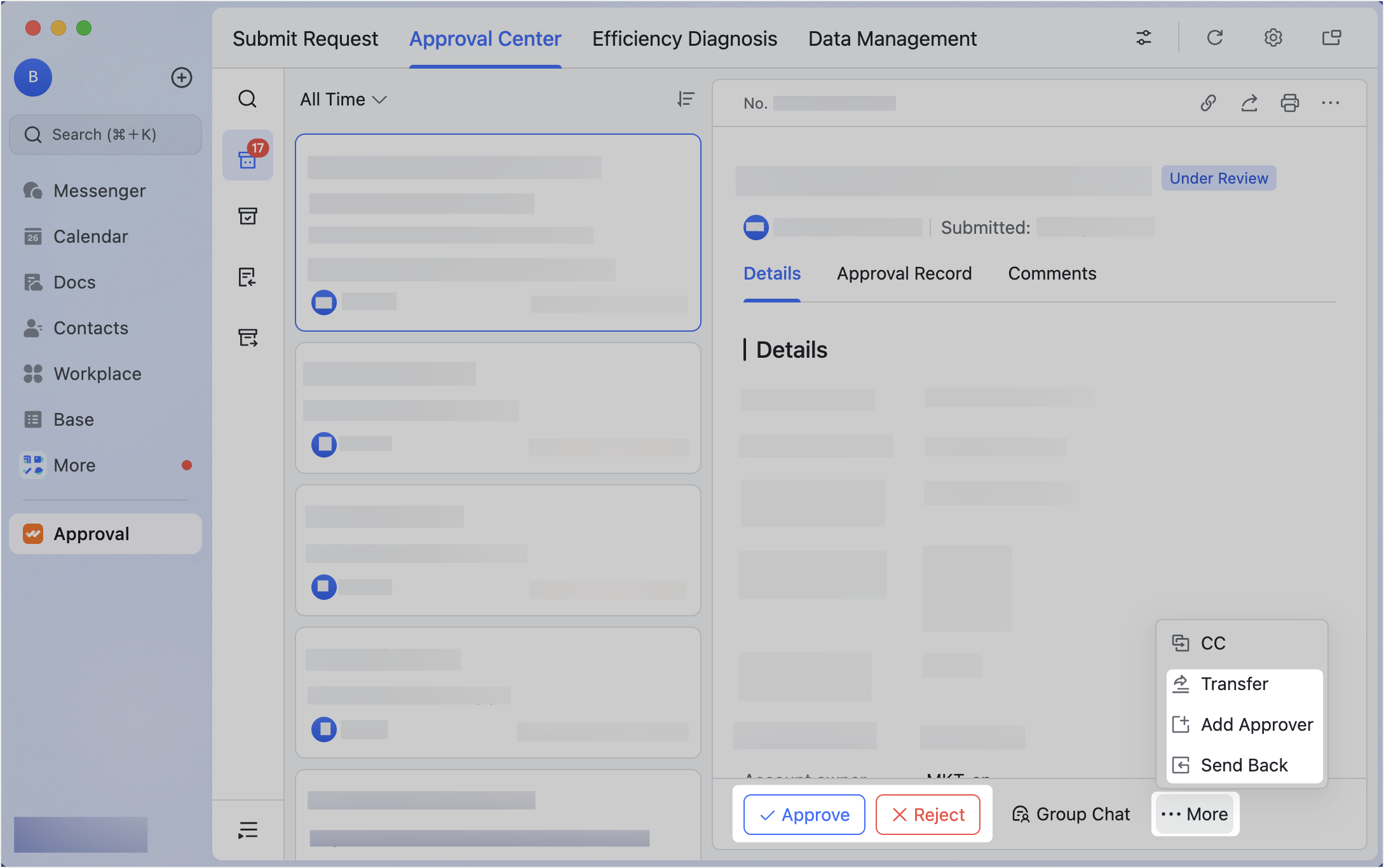Image resolution: width=1384 pixels, height=868 pixels.
Task: Click the Reject button
Action: pos(928,815)
